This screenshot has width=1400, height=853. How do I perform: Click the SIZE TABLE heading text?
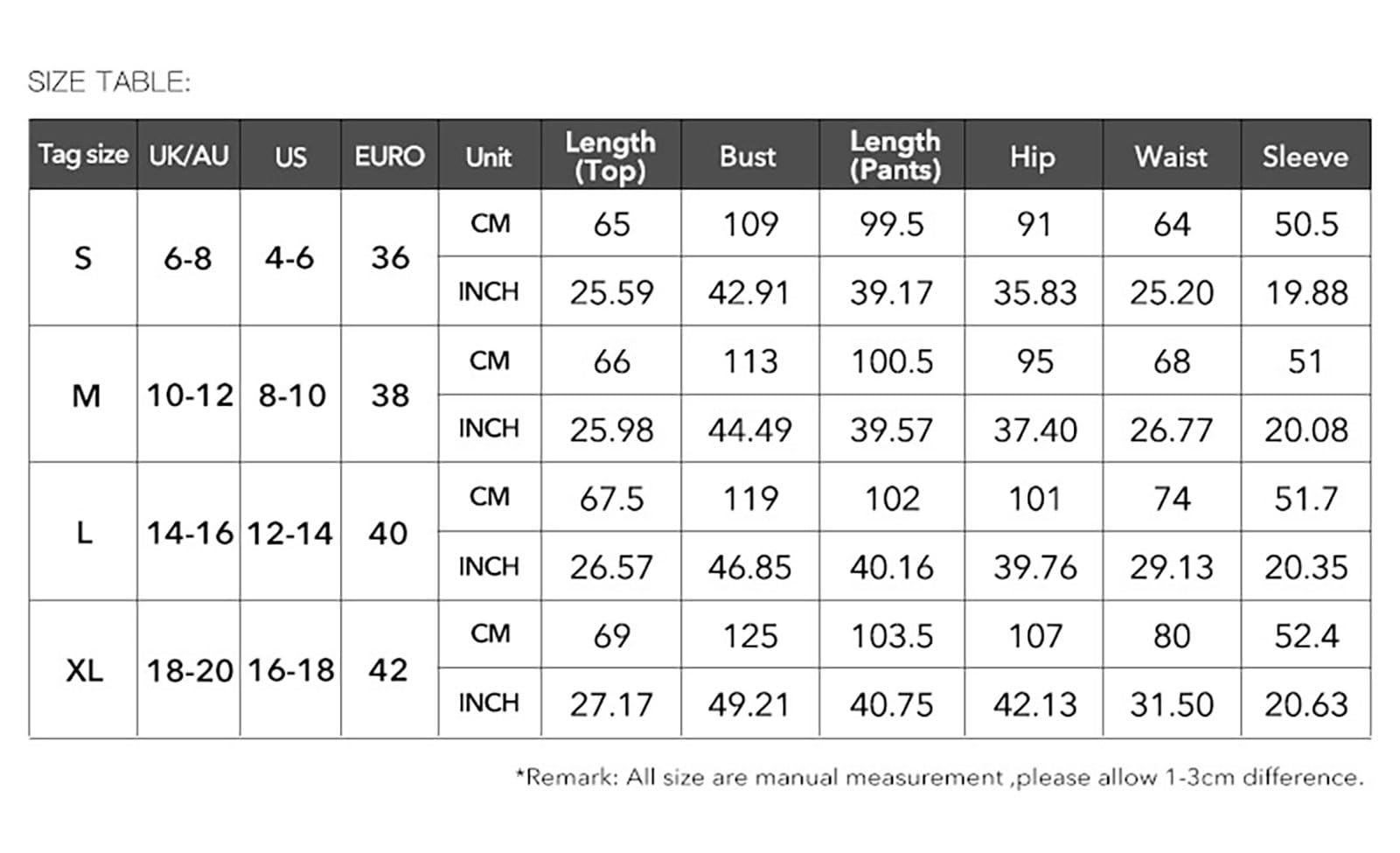point(108,81)
